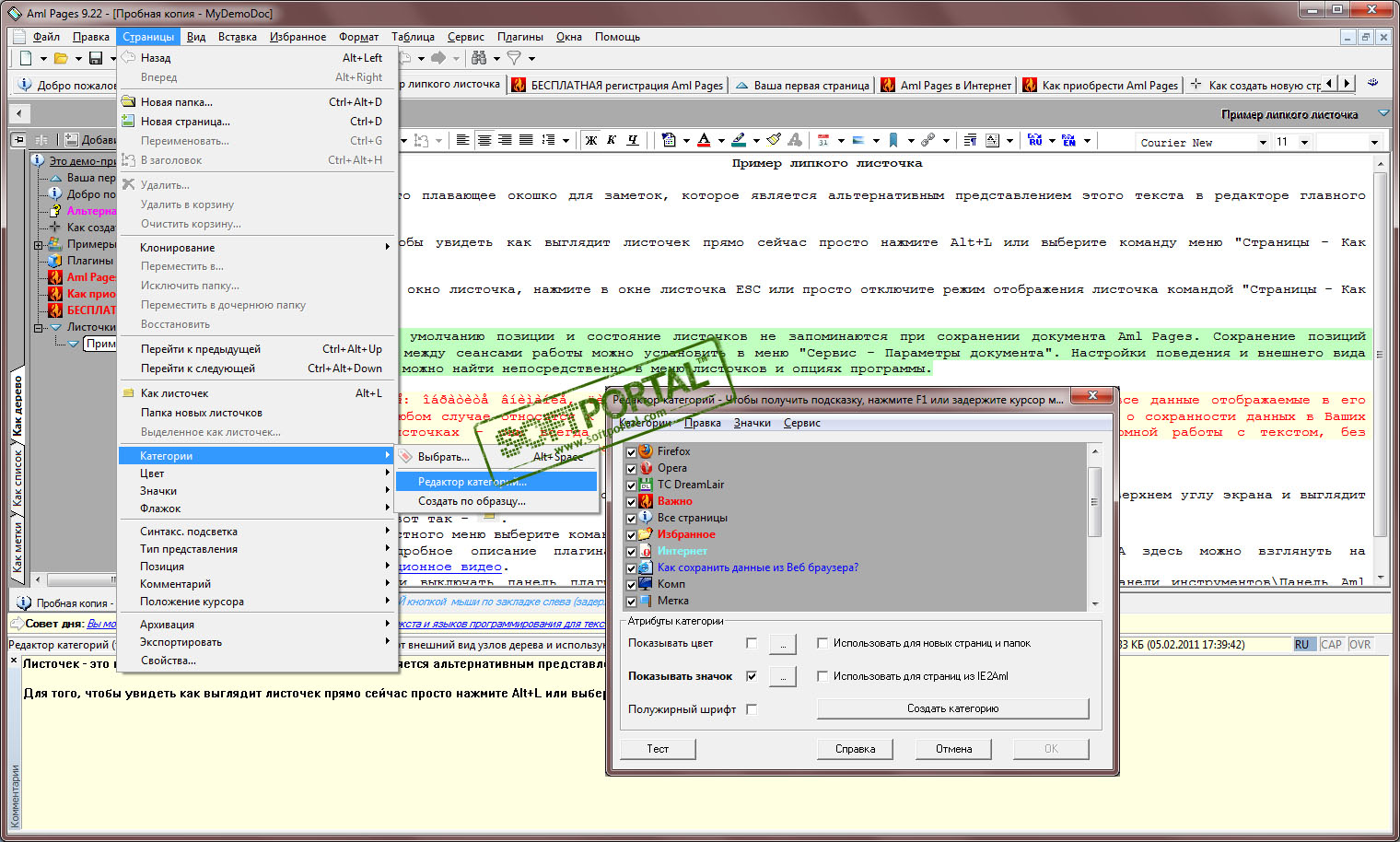Click the Отмена button
1400x842 pixels.
click(953, 749)
